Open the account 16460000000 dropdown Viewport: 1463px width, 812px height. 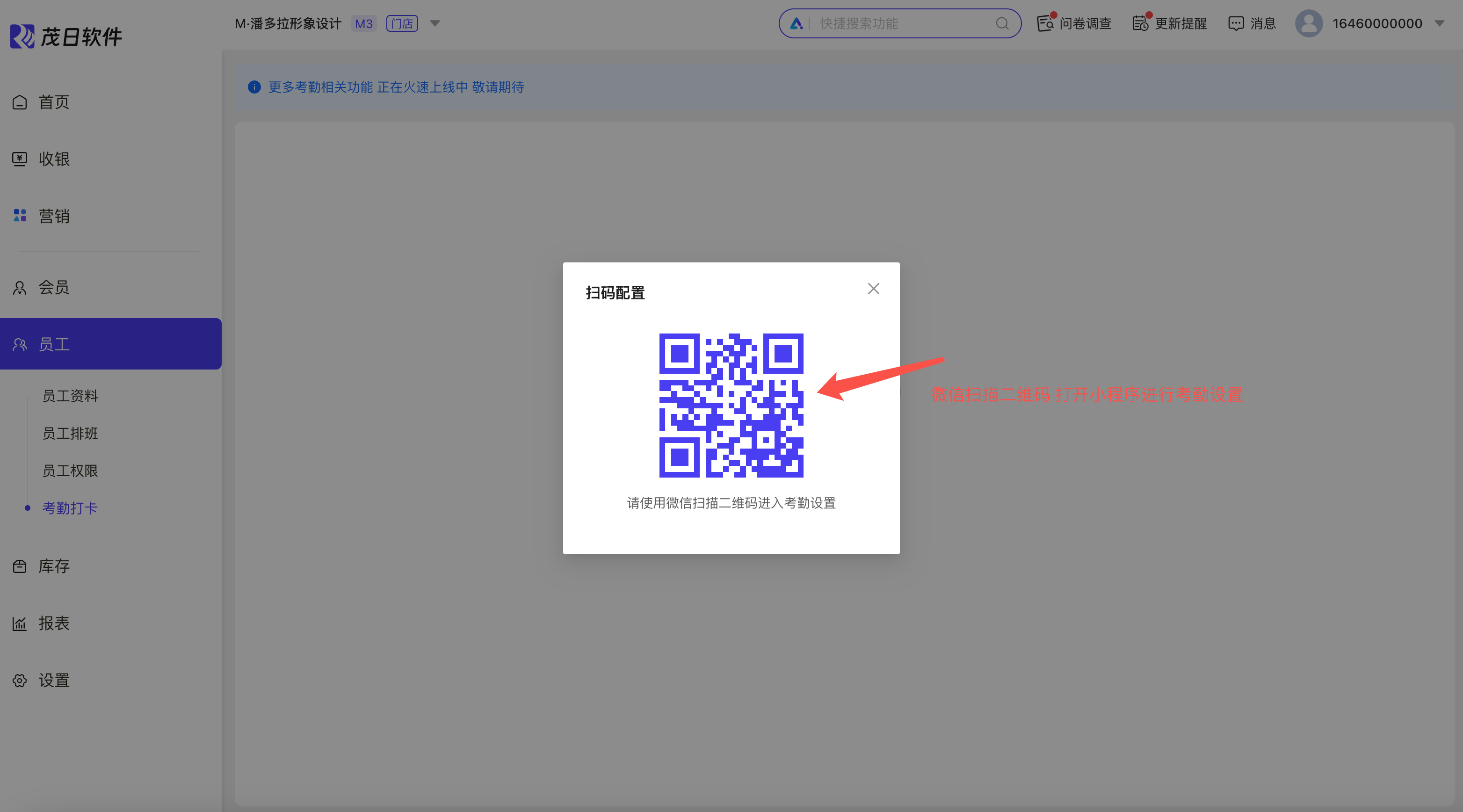click(x=1439, y=23)
